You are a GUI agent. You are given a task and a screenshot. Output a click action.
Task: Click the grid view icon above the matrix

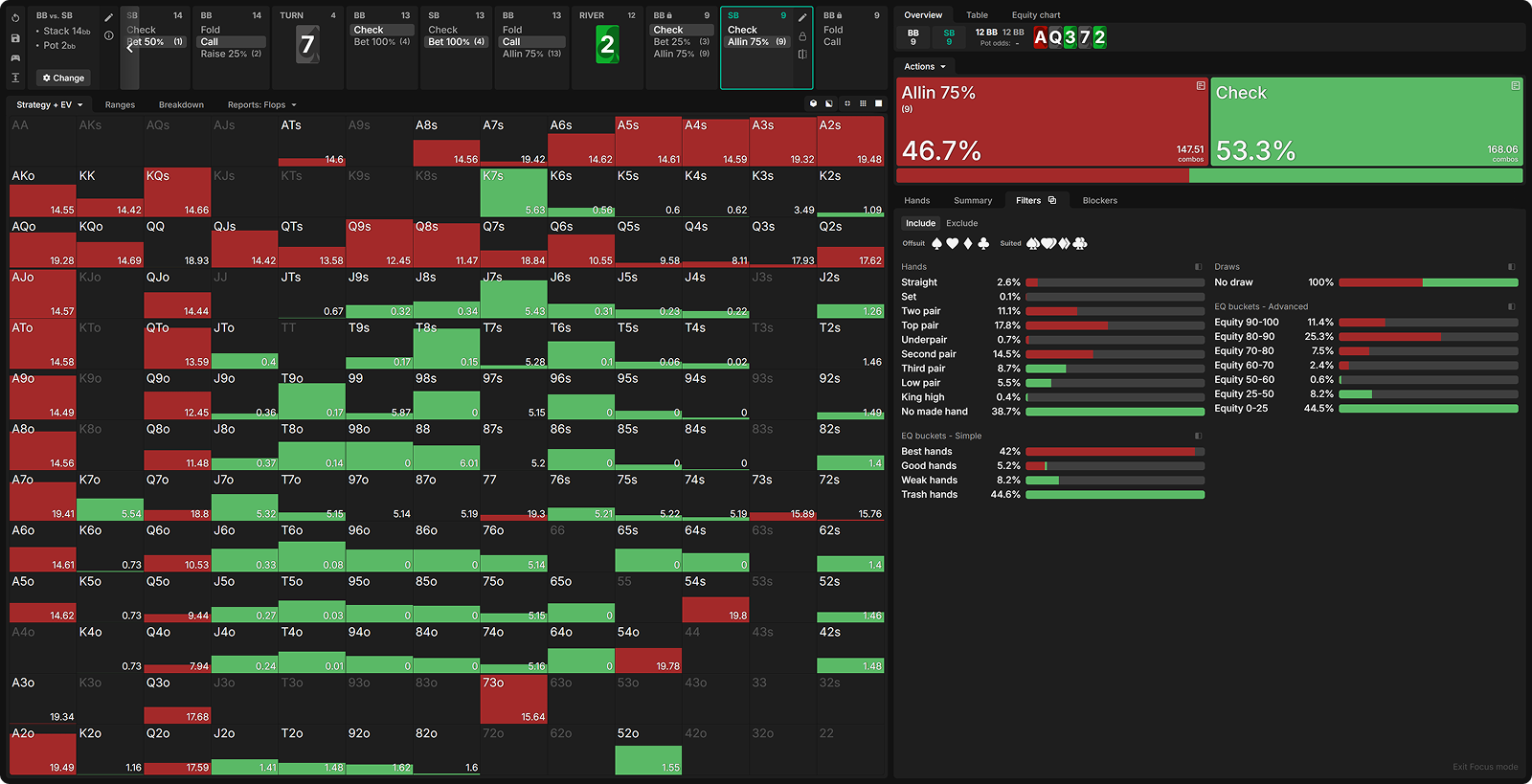tap(863, 103)
